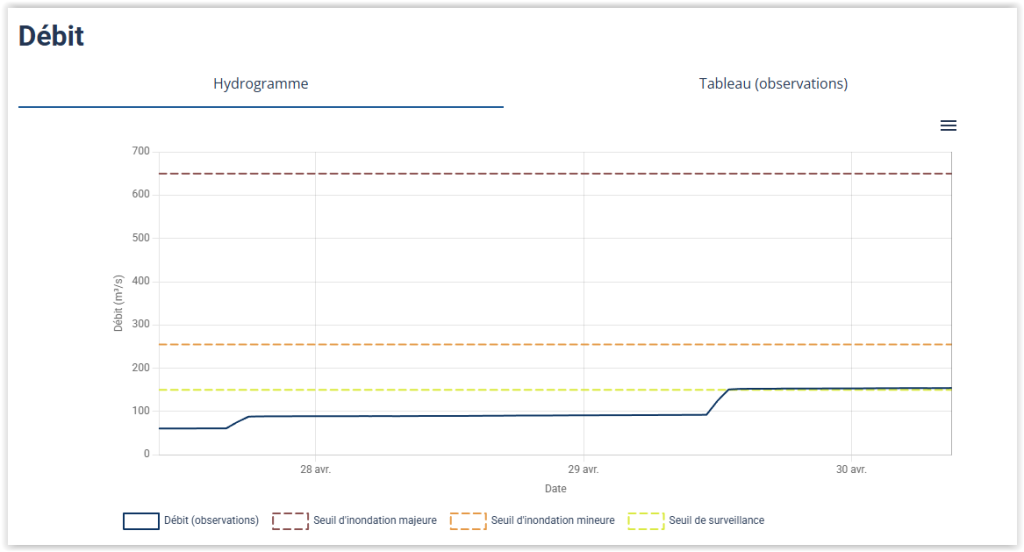Select the 28 avr. date axis label
This screenshot has height=552, width=1024.
pos(314,469)
